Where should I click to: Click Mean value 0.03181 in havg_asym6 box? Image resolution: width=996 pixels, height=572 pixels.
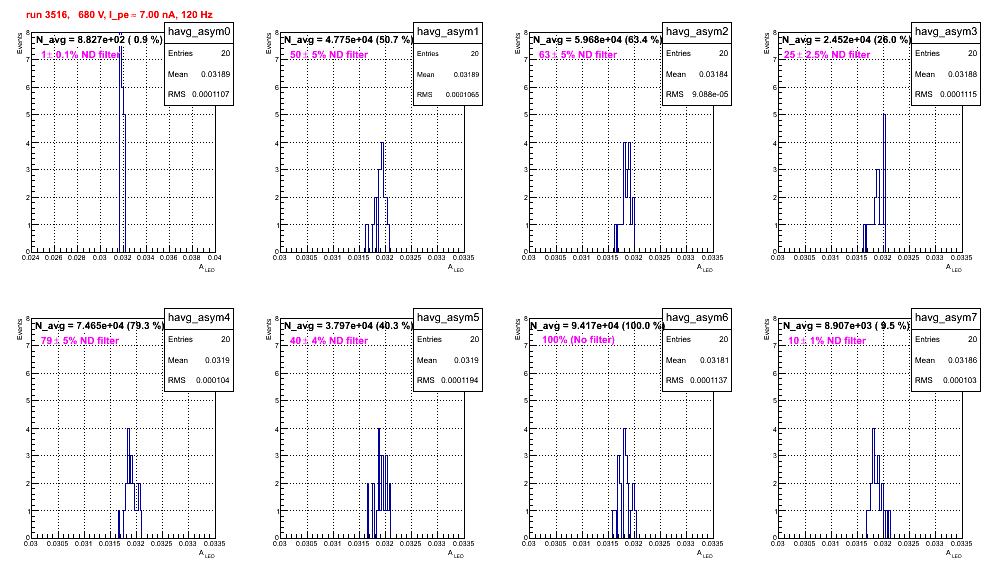(713, 360)
